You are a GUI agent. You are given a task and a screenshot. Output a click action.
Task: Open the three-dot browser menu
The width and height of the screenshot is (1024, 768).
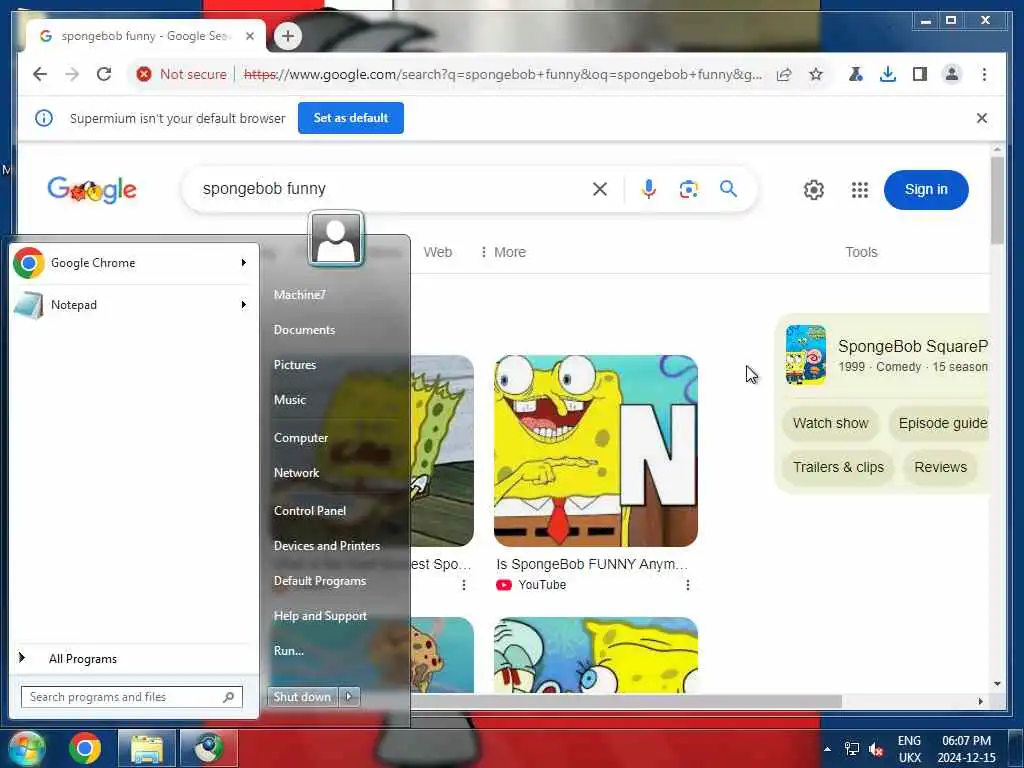click(984, 74)
